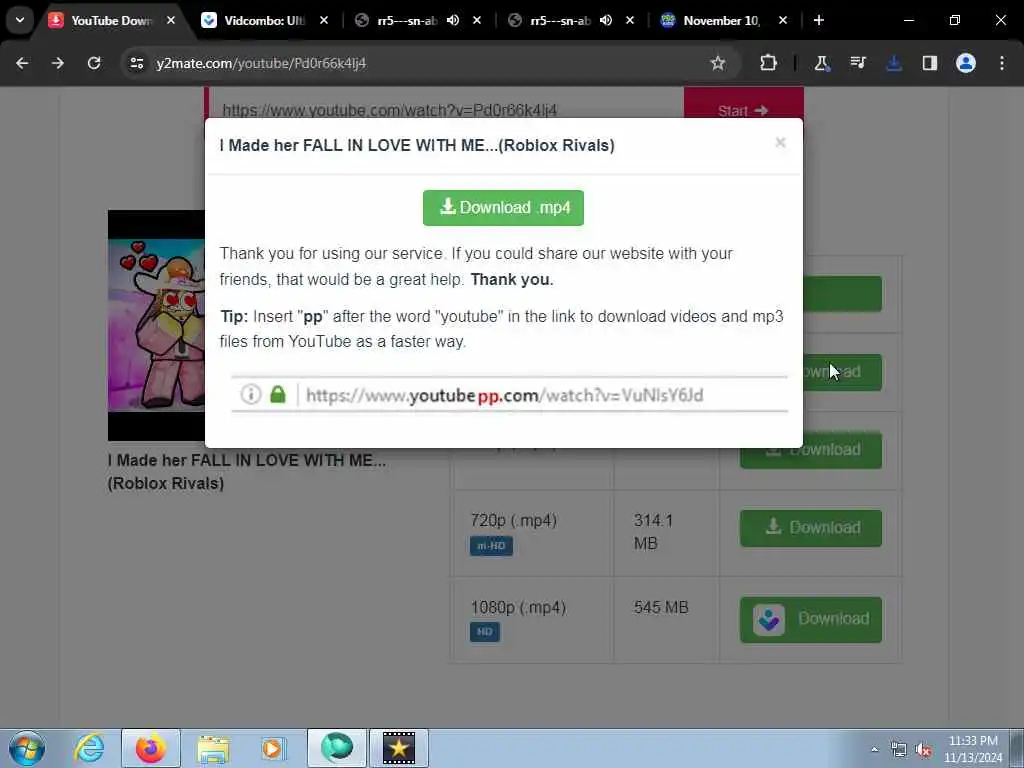This screenshot has width=1024, height=768.
Task: Click the green padlock icon in the example URL
Action: click(278, 394)
